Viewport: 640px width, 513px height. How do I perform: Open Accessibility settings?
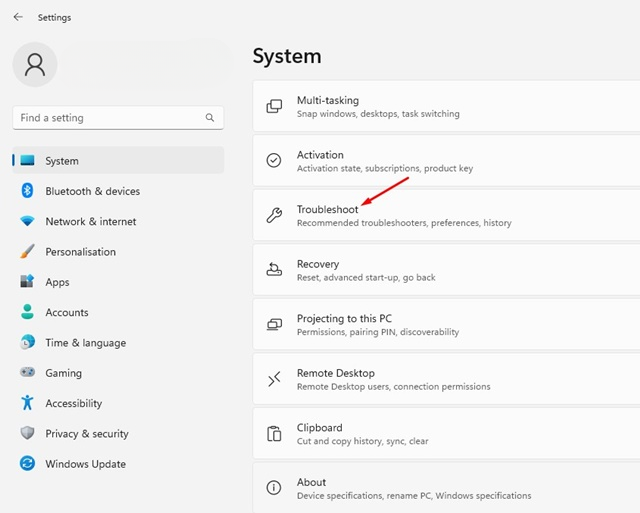pos(118,403)
